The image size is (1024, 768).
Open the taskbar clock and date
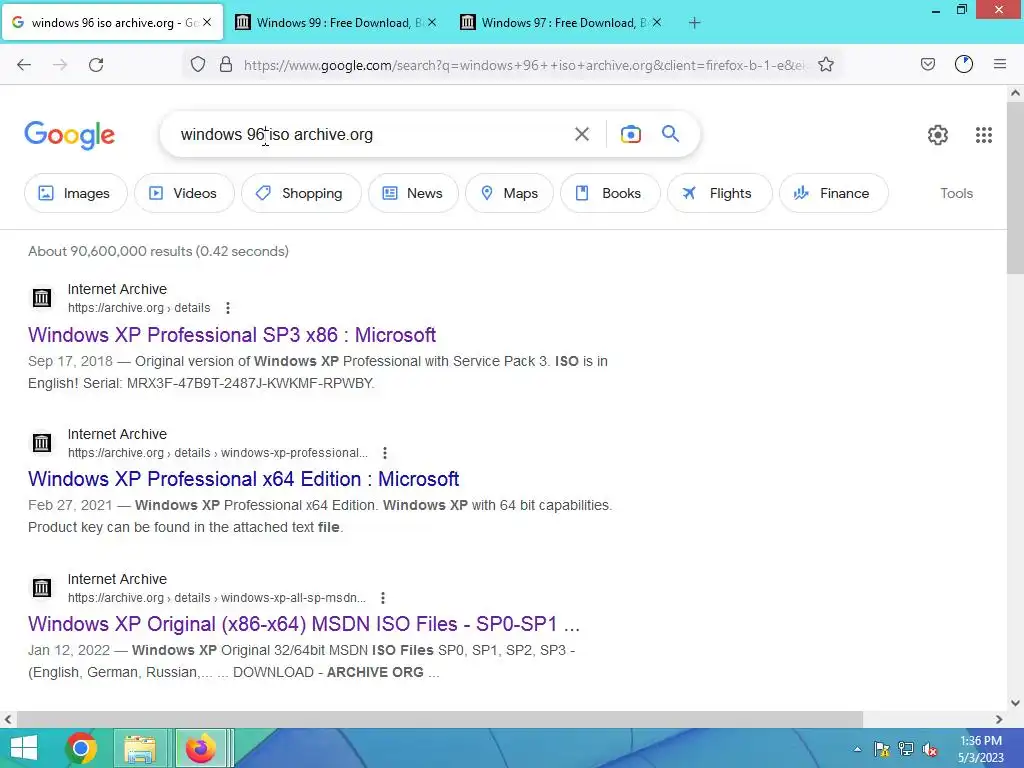(x=980, y=749)
